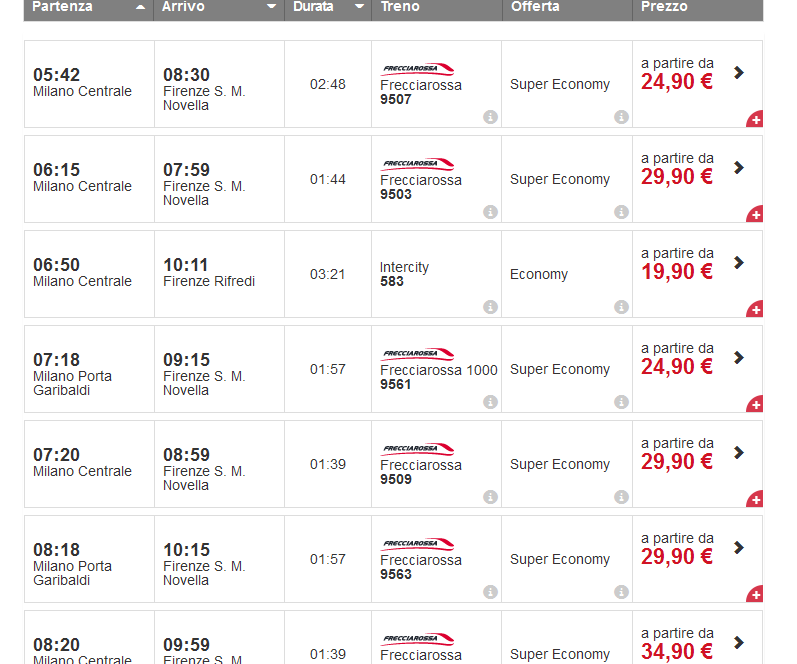
Task: Click info icon for Frecciarossa 9507 train
Action: point(490,117)
